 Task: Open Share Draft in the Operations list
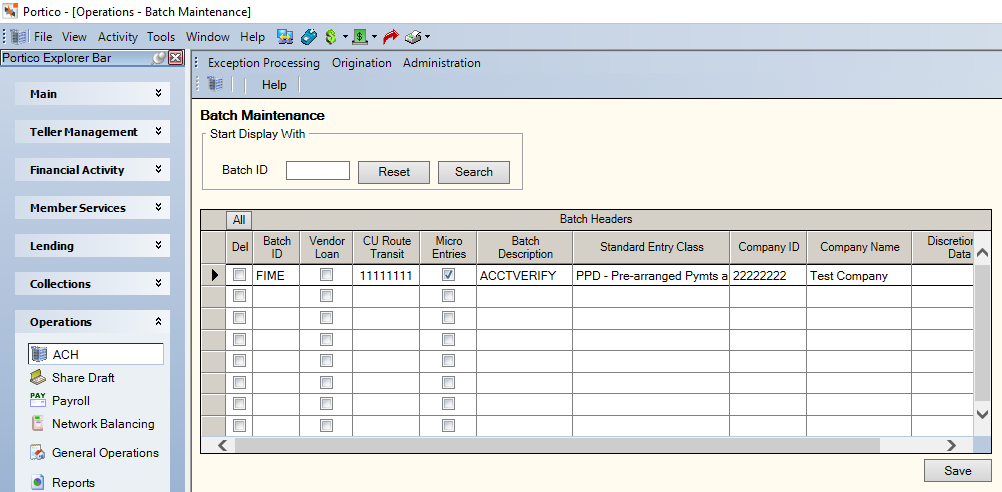click(x=83, y=378)
